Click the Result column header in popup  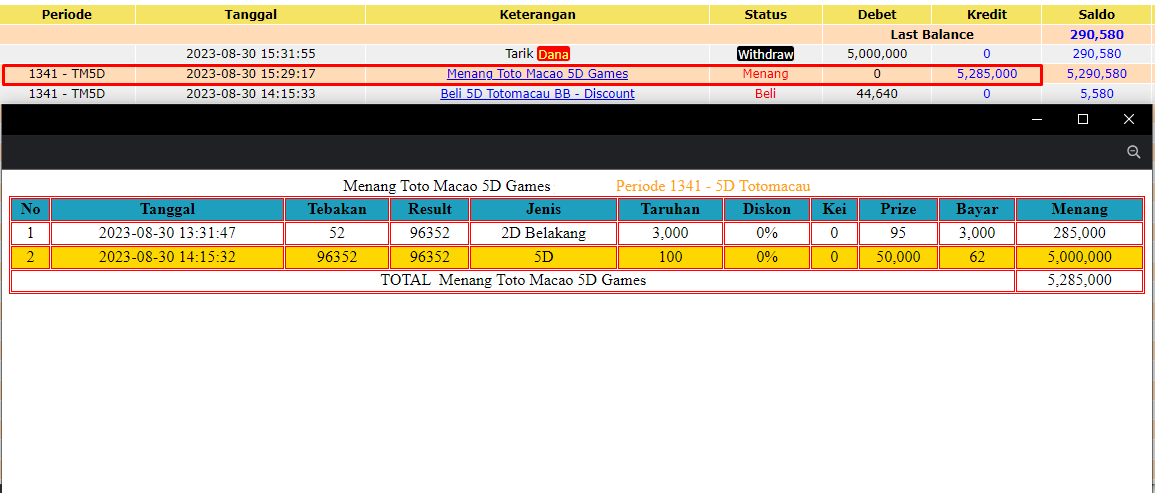[x=429, y=209]
